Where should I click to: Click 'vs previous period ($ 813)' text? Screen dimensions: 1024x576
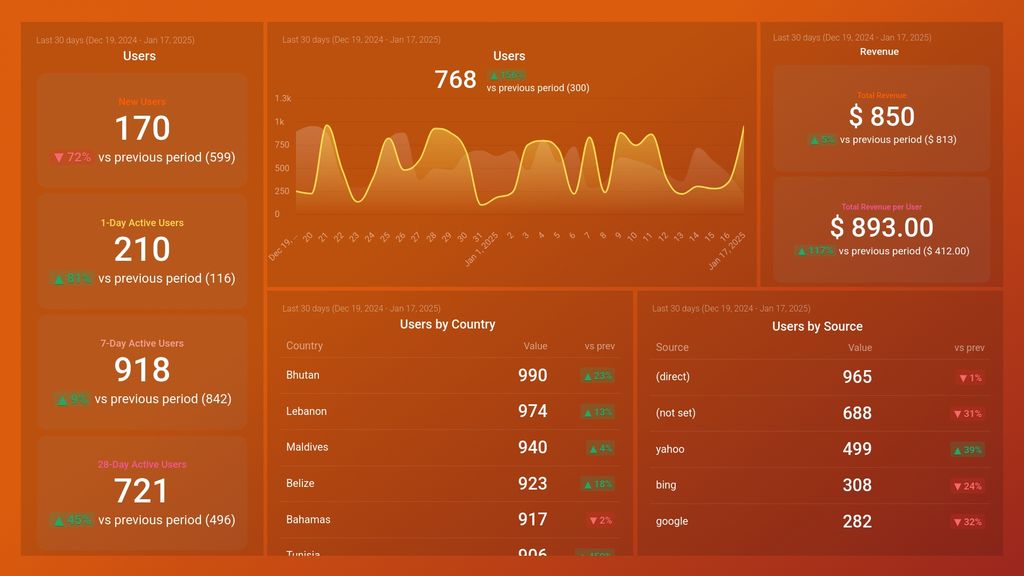898,140
